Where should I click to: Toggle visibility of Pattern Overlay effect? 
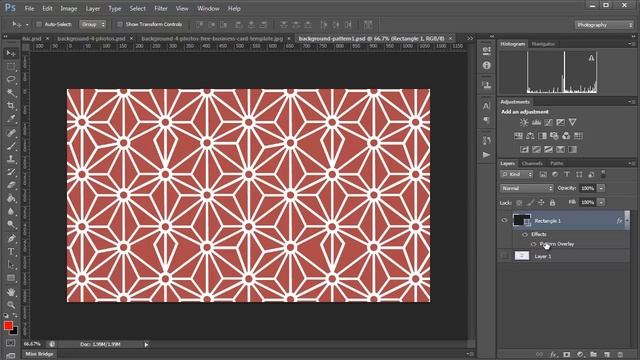pos(533,244)
